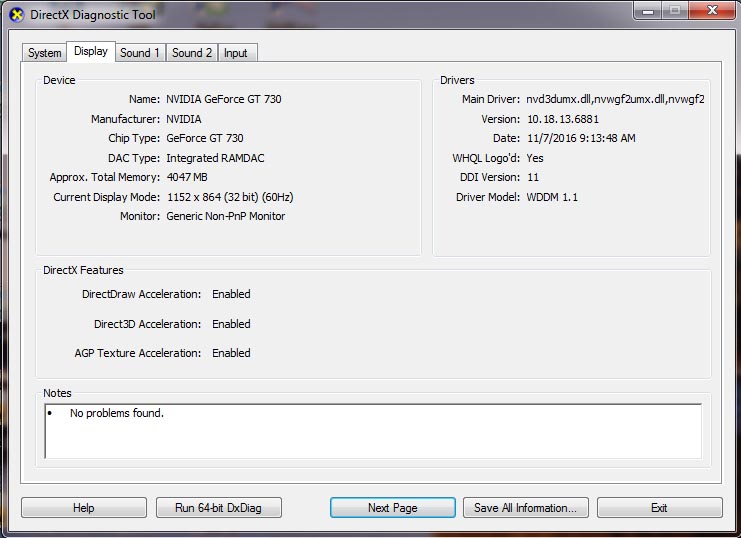741x538 pixels.
Task: Open the Sound 1 tab
Action: (140, 52)
